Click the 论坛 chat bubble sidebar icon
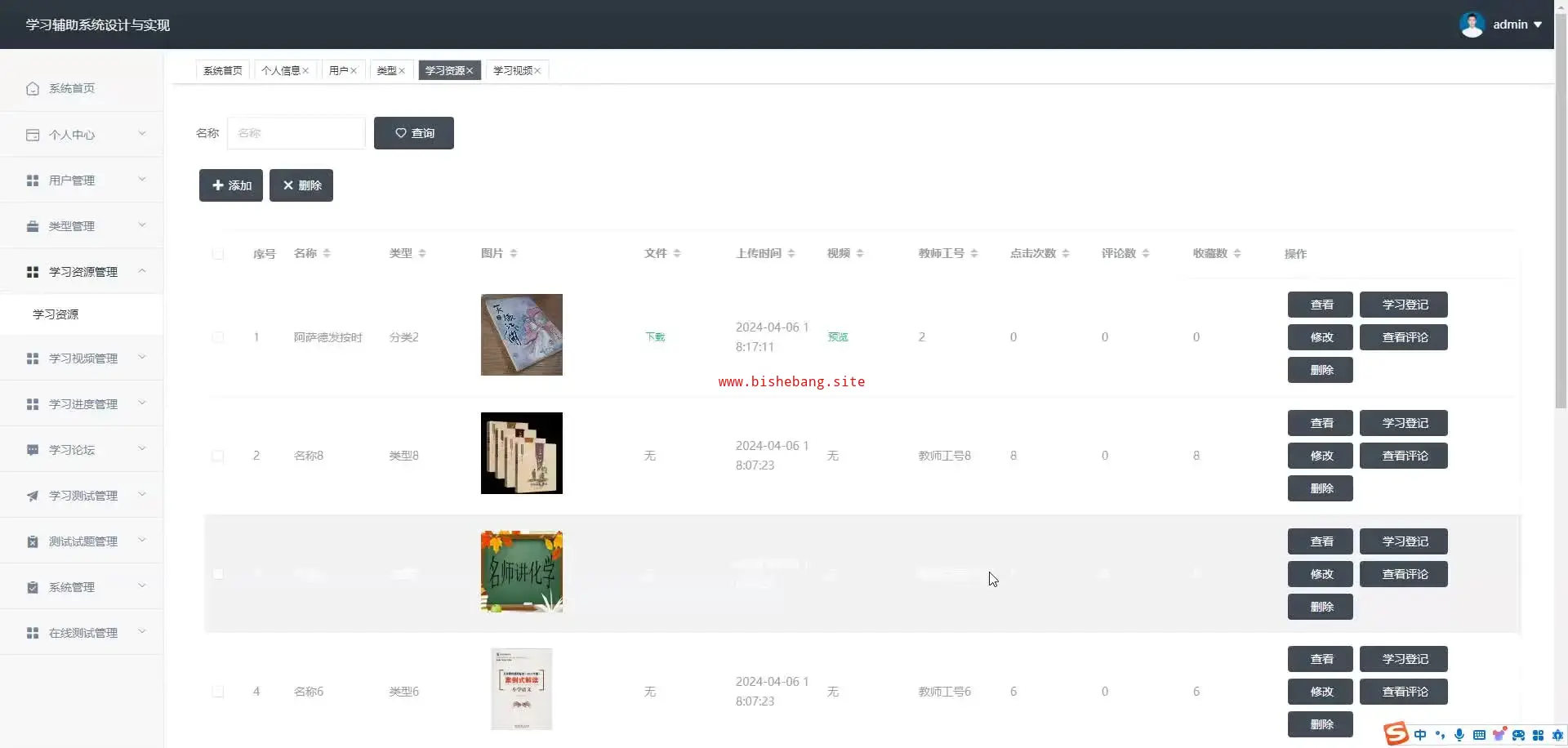Screen dimensions: 1568x748 [33, 450]
